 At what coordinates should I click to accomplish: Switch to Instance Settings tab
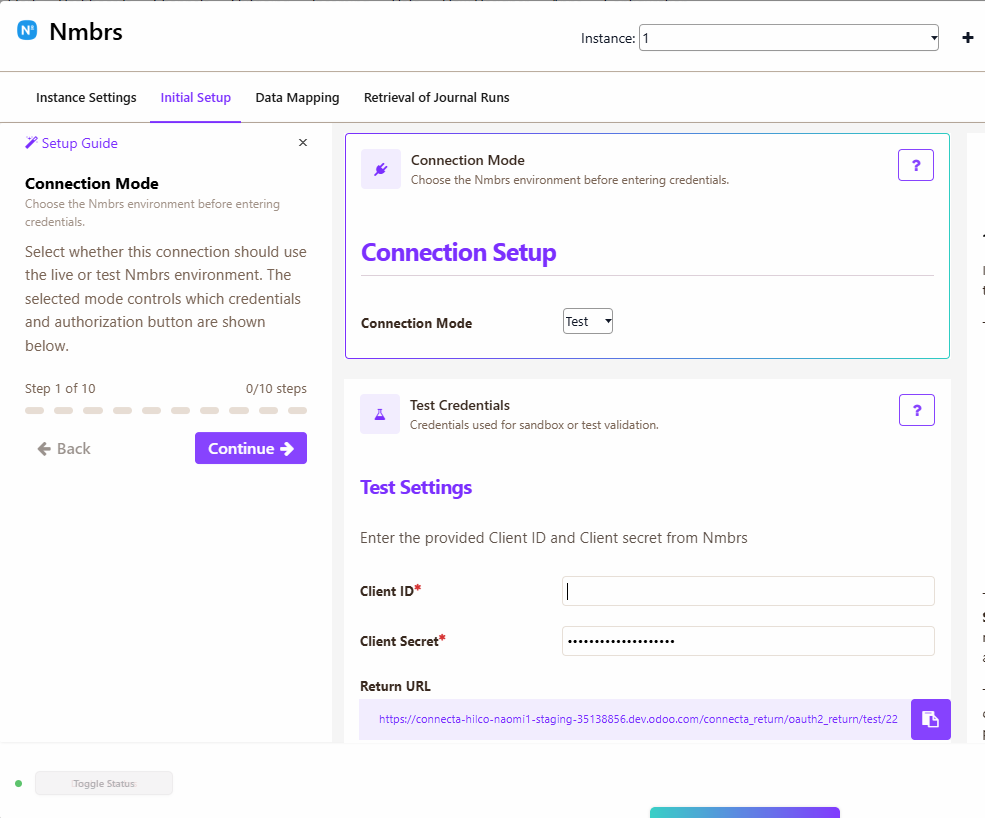86,97
